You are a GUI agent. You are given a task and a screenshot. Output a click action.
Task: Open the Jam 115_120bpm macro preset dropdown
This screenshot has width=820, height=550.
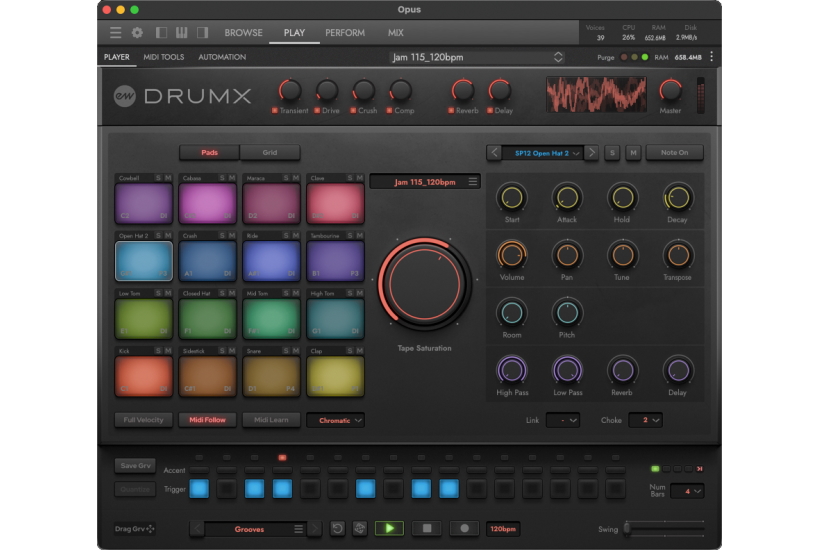tap(425, 182)
